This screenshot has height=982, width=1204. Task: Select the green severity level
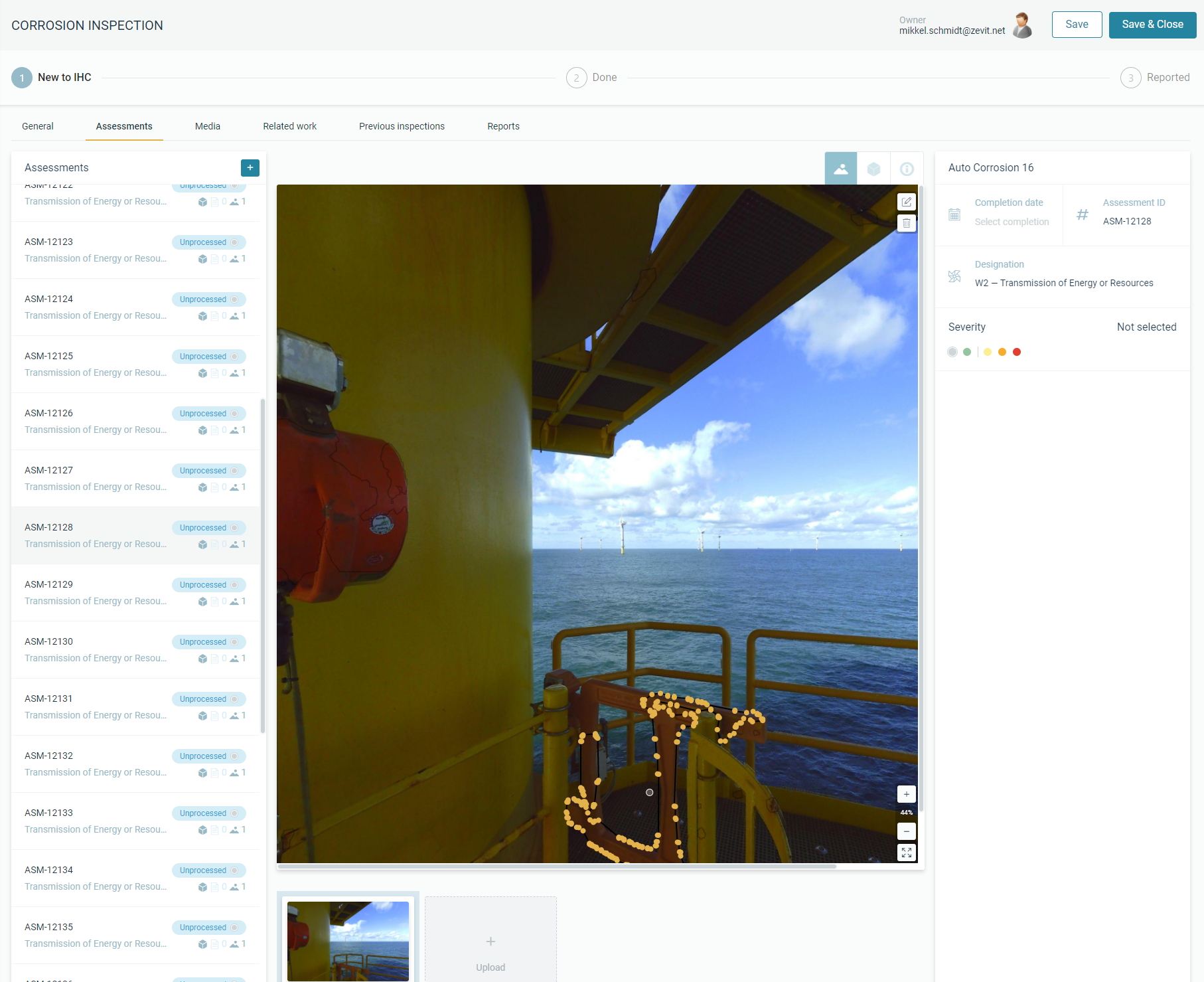pyautogui.click(x=967, y=352)
